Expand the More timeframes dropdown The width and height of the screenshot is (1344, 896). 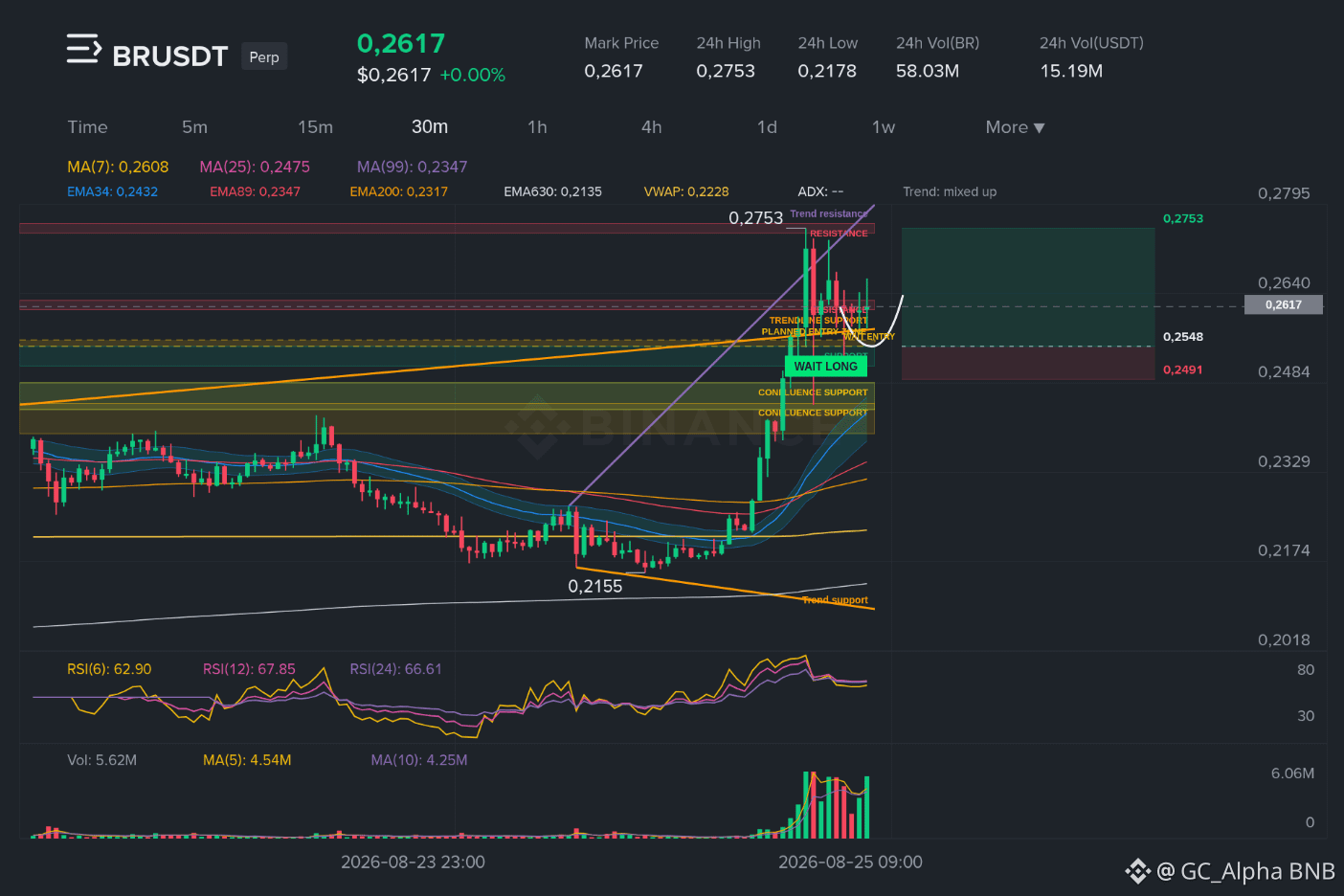(x=1015, y=127)
